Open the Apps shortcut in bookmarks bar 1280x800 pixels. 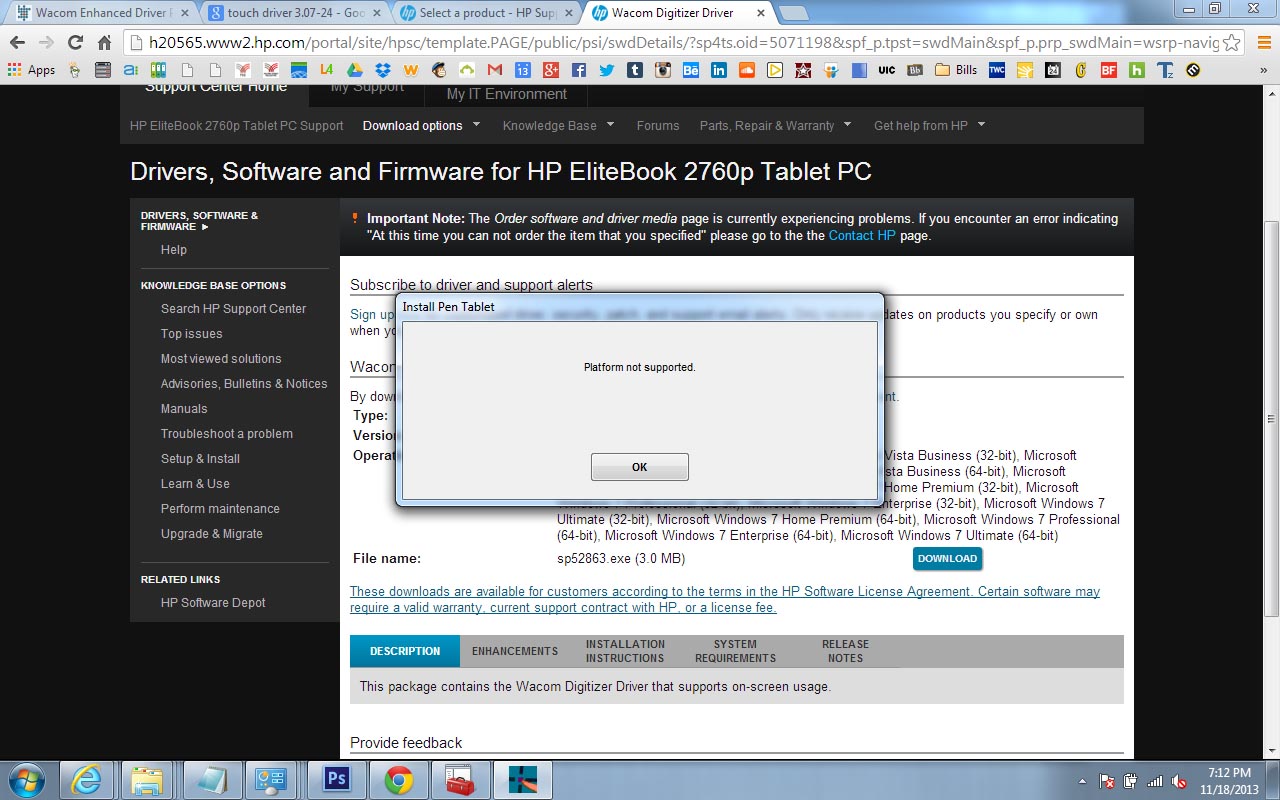coord(31,70)
